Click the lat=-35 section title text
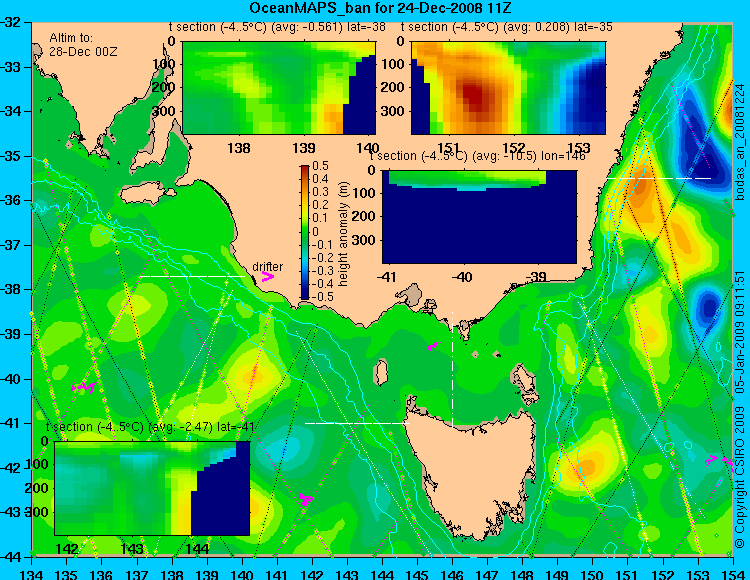The height and width of the screenshot is (580, 750). tap(507, 27)
